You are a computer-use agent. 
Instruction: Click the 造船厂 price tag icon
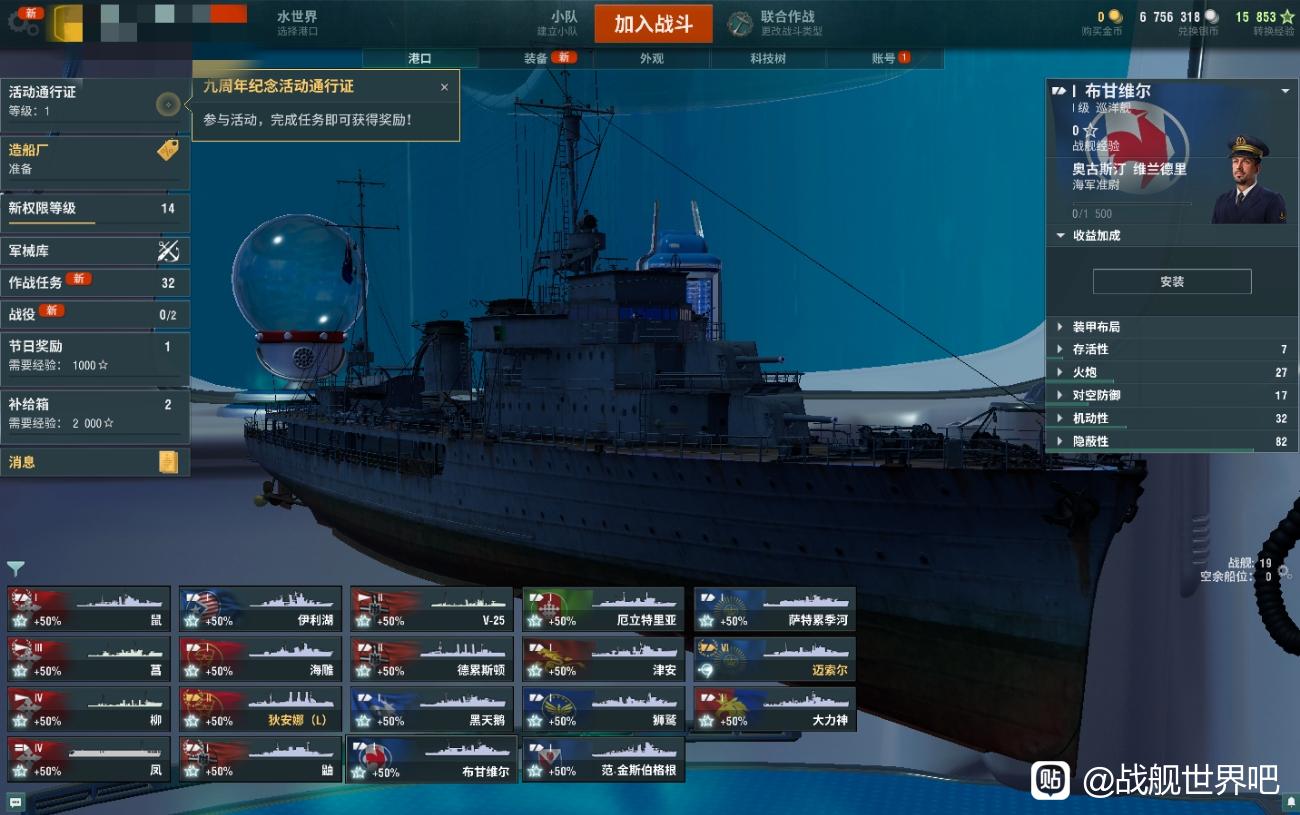point(168,150)
